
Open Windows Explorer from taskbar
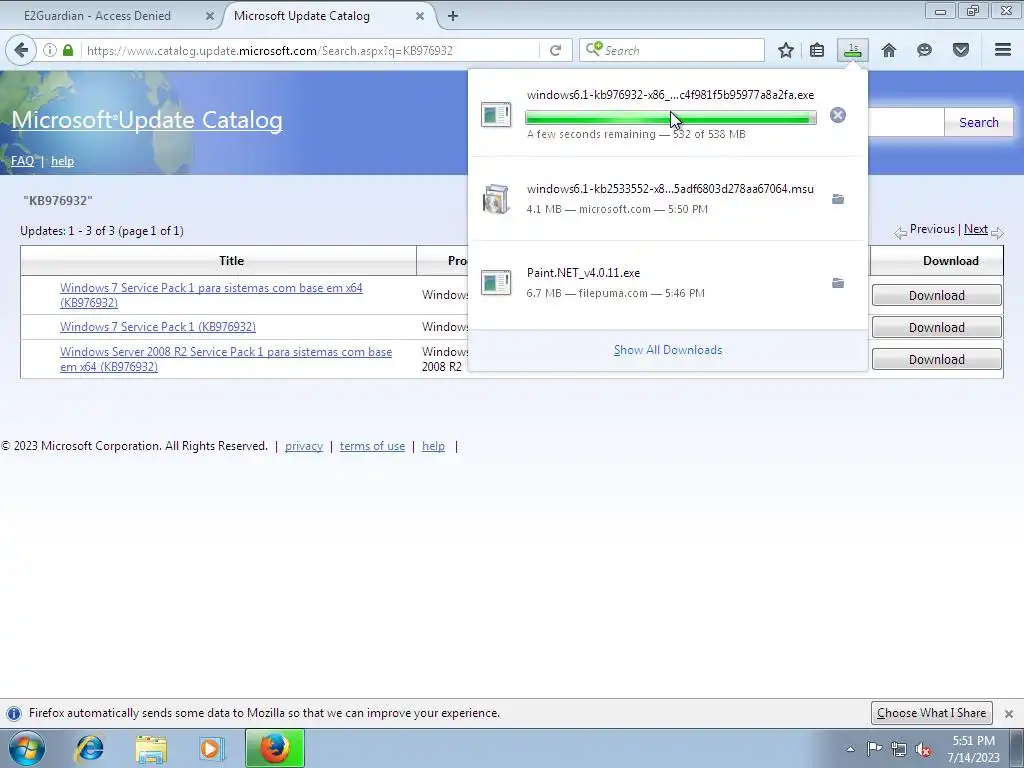coord(151,748)
